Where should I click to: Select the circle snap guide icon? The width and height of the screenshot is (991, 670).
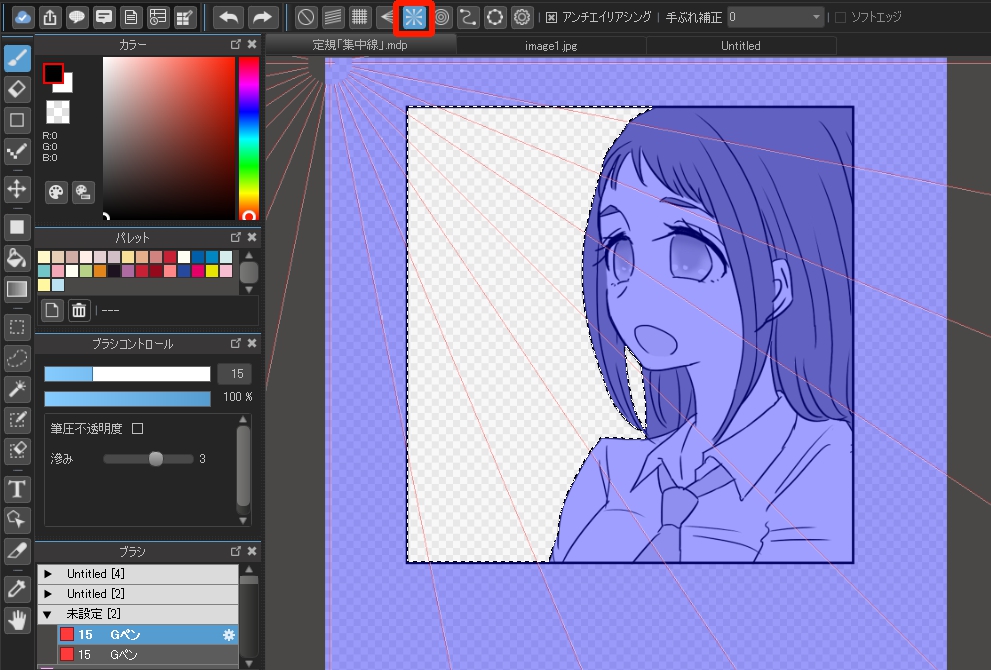click(x=494, y=17)
